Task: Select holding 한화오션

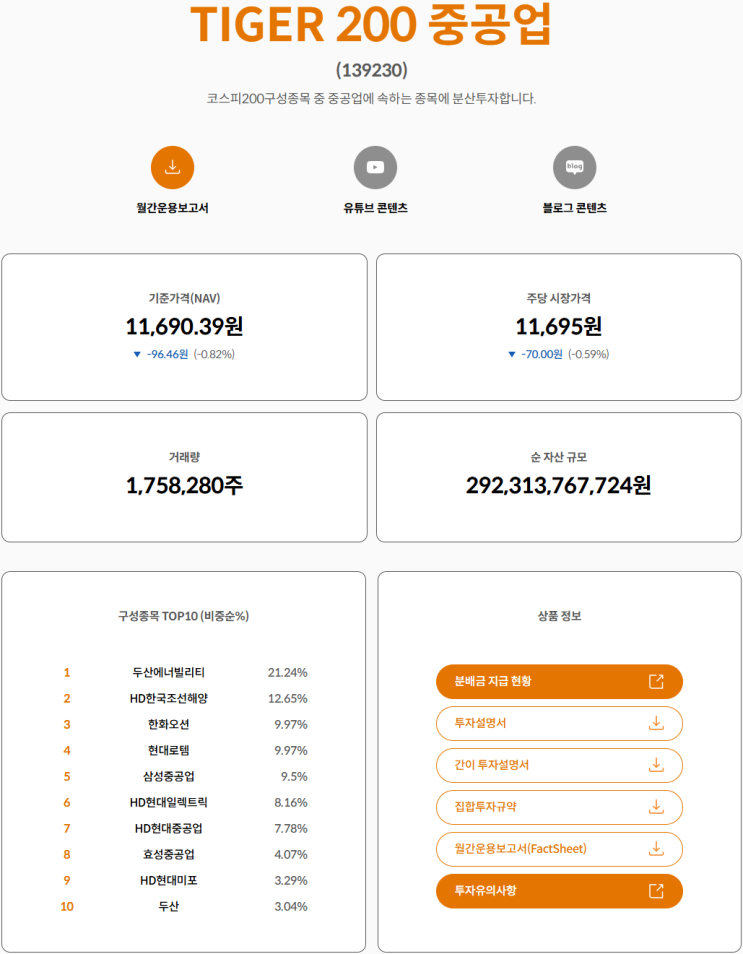Action: click(169, 725)
